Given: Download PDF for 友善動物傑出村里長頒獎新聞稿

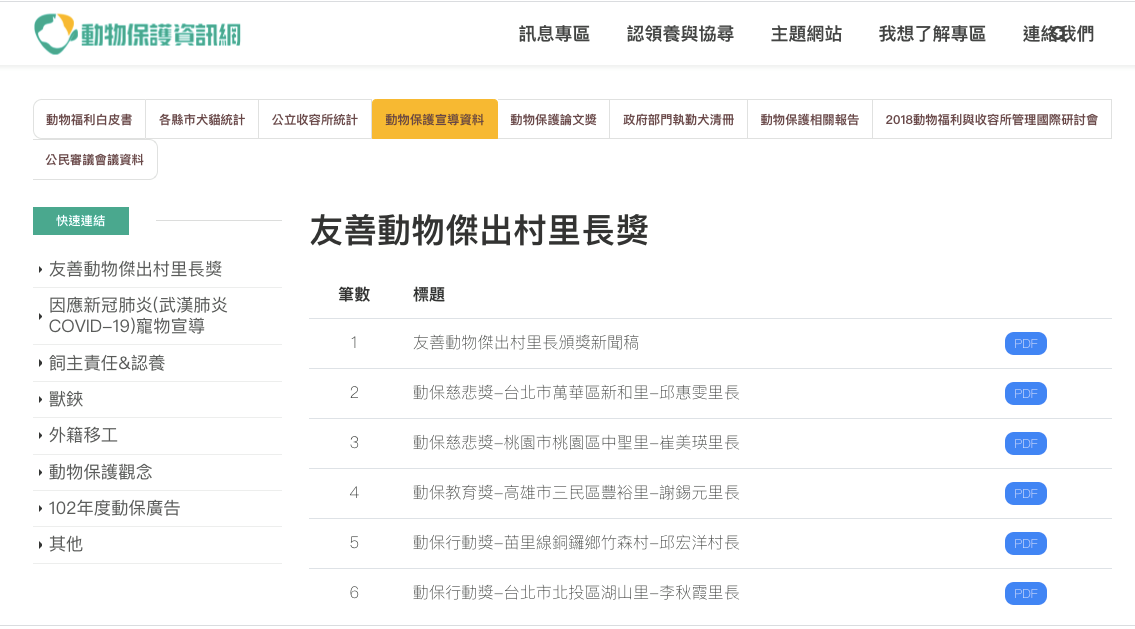Looking at the screenshot, I should pyautogui.click(x=1026, y=344).
